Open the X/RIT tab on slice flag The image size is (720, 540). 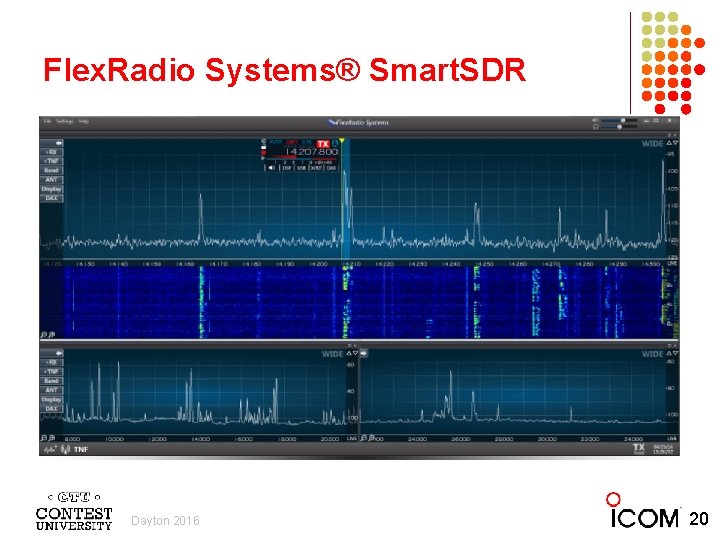pyautogui.click(x=316, y=168)
